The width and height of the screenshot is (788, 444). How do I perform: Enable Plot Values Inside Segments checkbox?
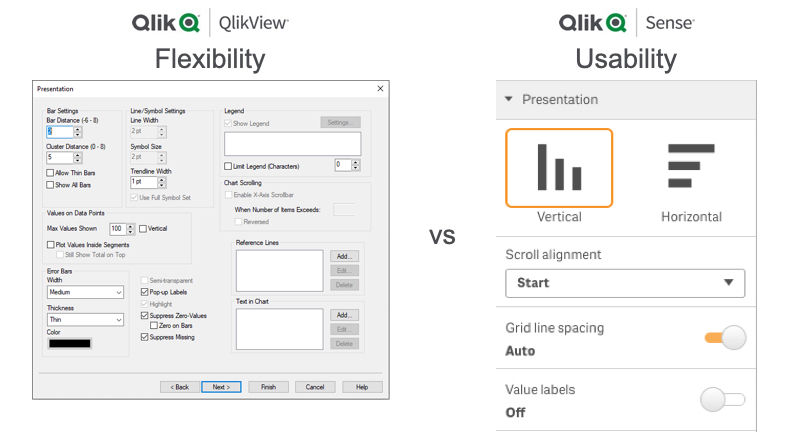point(51,245)
